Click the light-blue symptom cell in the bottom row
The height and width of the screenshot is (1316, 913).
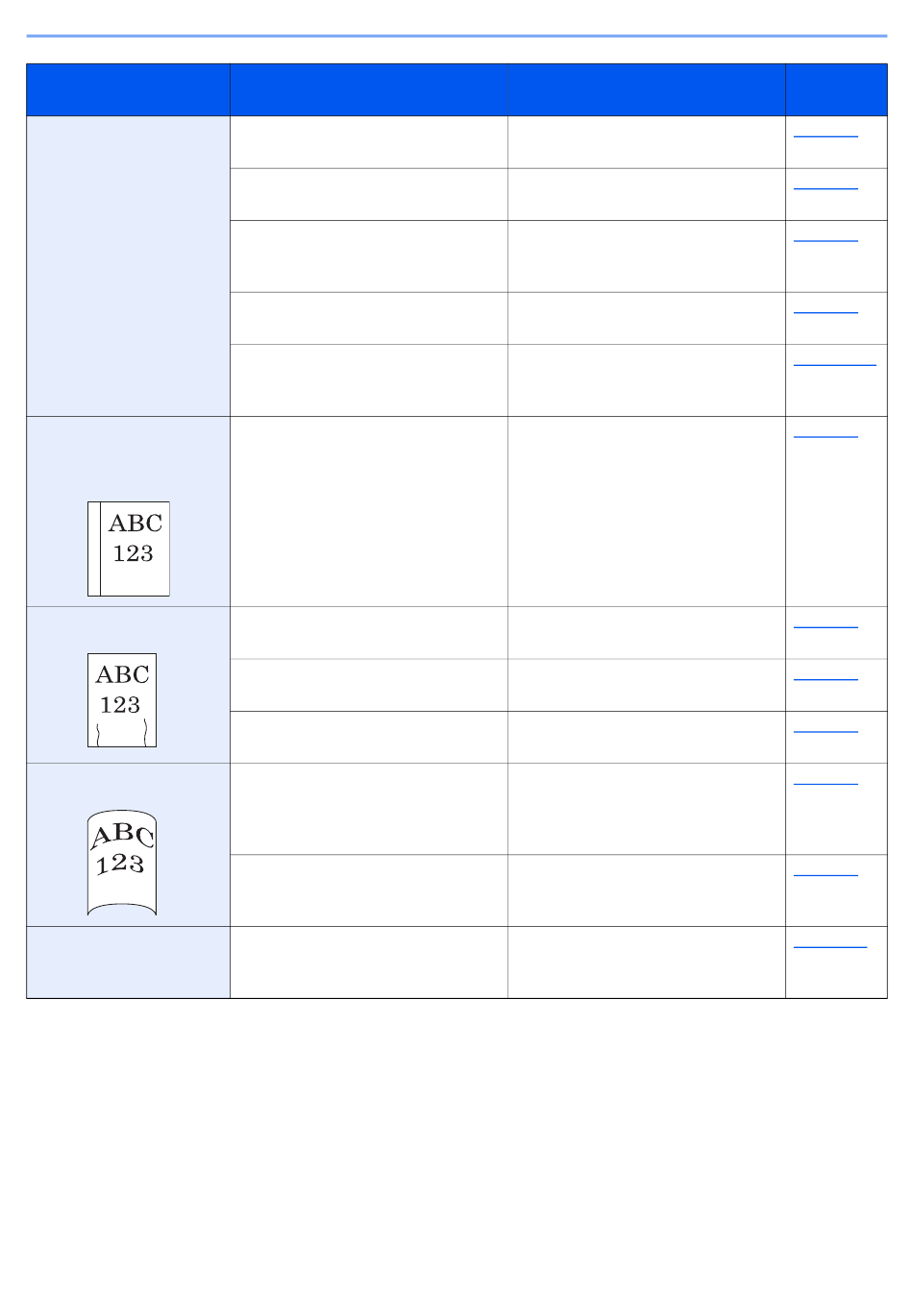pos(128,963)
